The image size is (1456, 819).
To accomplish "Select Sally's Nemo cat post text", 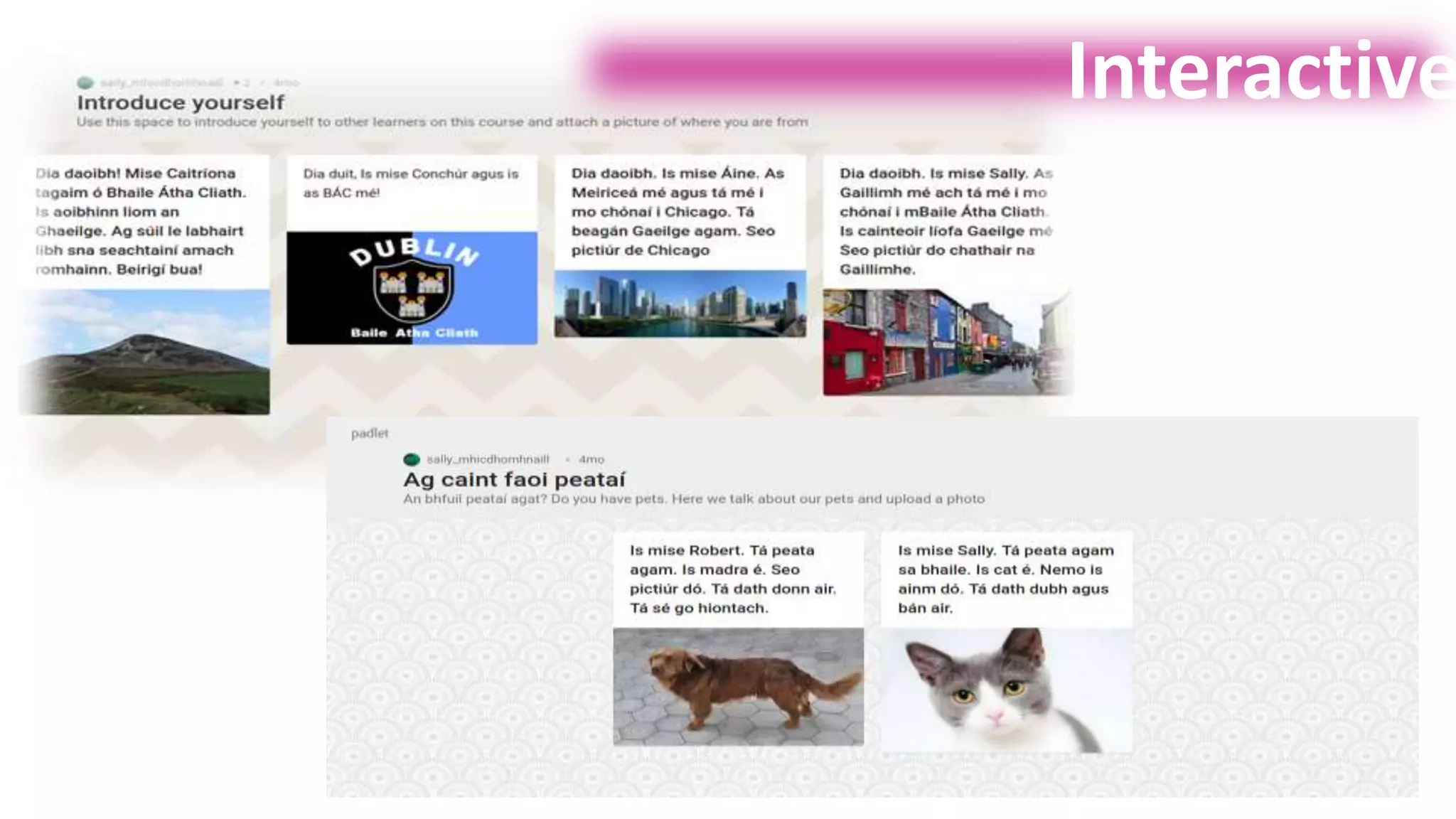I will pyautogui.click(x=1005, y=579).
